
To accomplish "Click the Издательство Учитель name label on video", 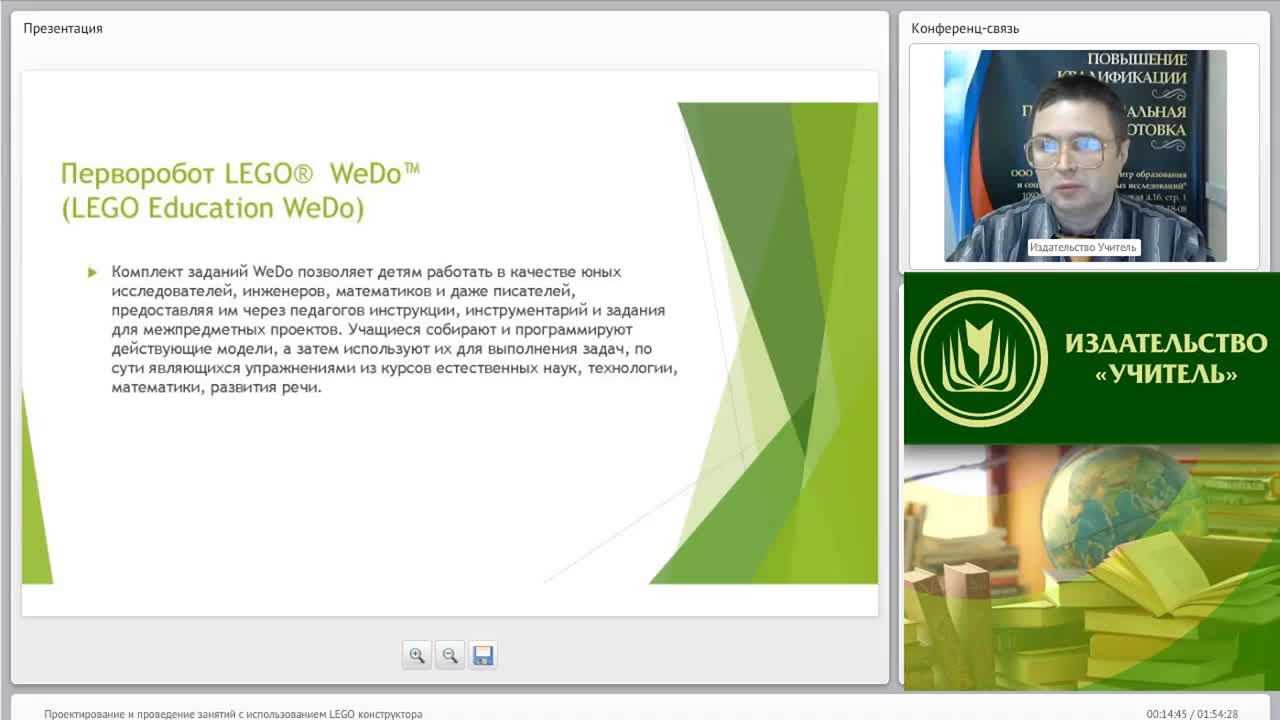I will 1083,247.
